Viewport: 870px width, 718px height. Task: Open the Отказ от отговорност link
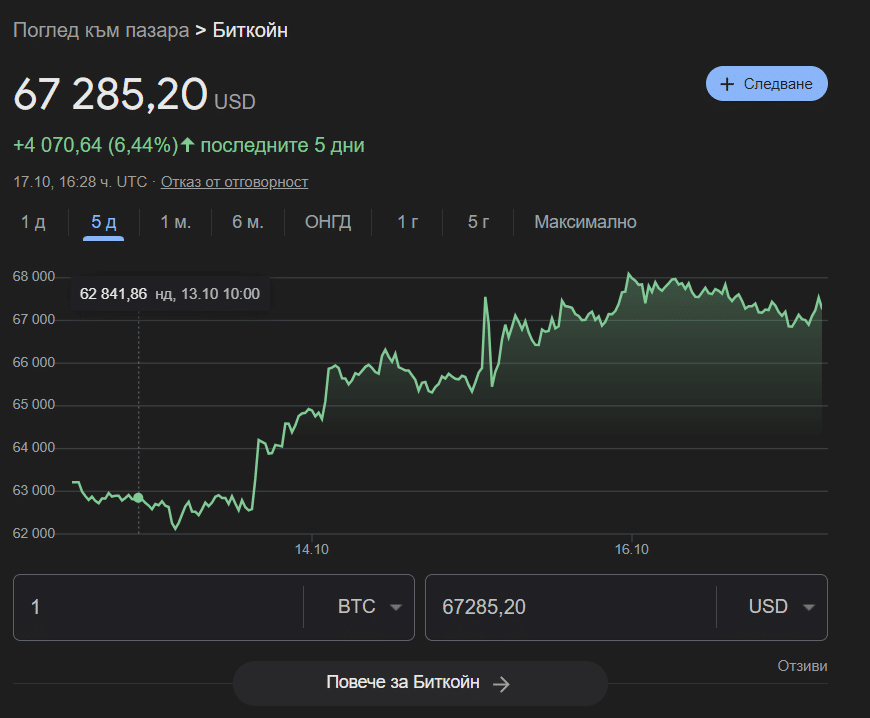tap(234, 182)
